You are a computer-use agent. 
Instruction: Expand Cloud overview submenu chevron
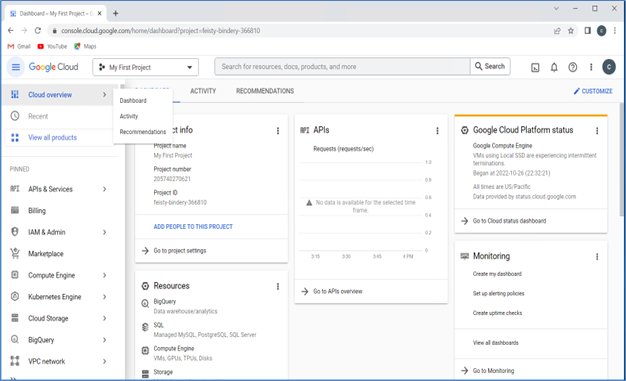tap(104, 95)
